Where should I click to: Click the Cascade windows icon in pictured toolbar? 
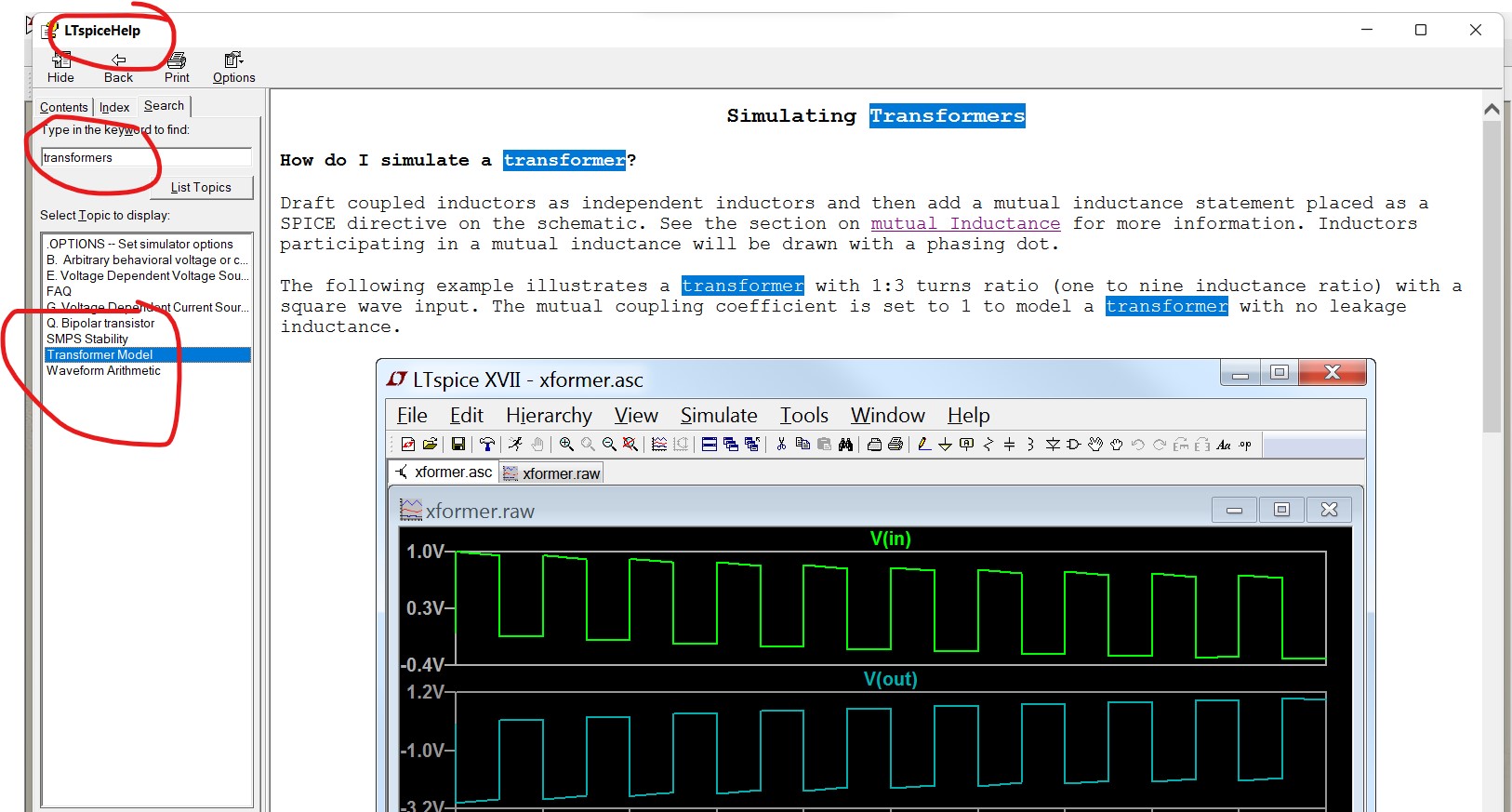731,445
